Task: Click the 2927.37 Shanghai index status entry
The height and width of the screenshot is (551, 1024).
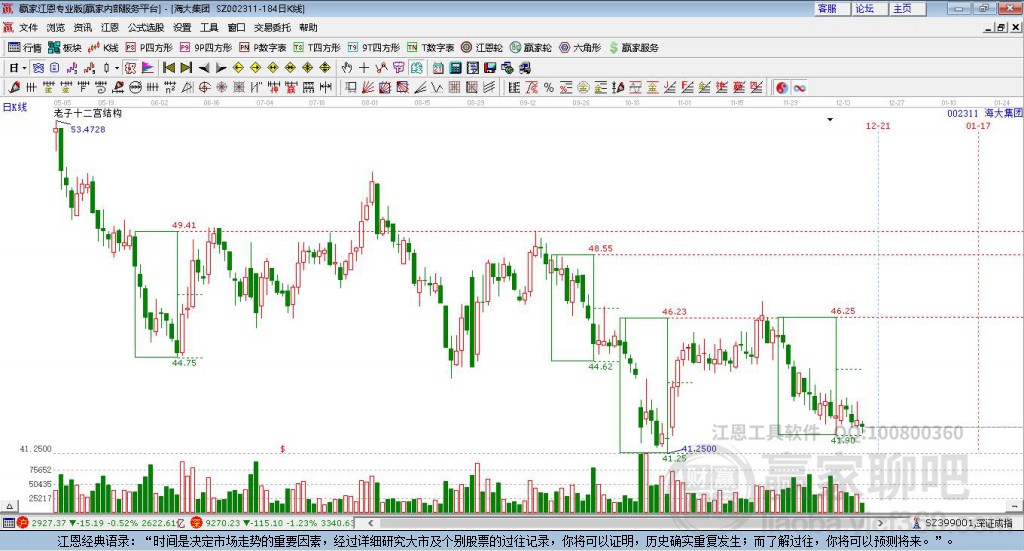Action: (x=100, y=523)
